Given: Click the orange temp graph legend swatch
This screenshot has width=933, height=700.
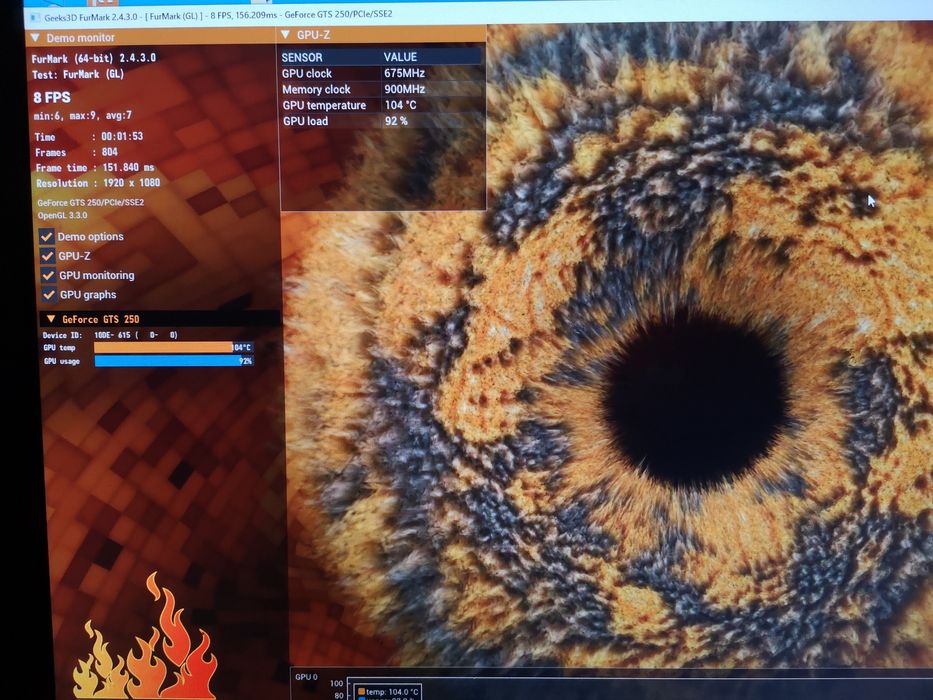Looking at the screenshot, I should tap(361, 692).
